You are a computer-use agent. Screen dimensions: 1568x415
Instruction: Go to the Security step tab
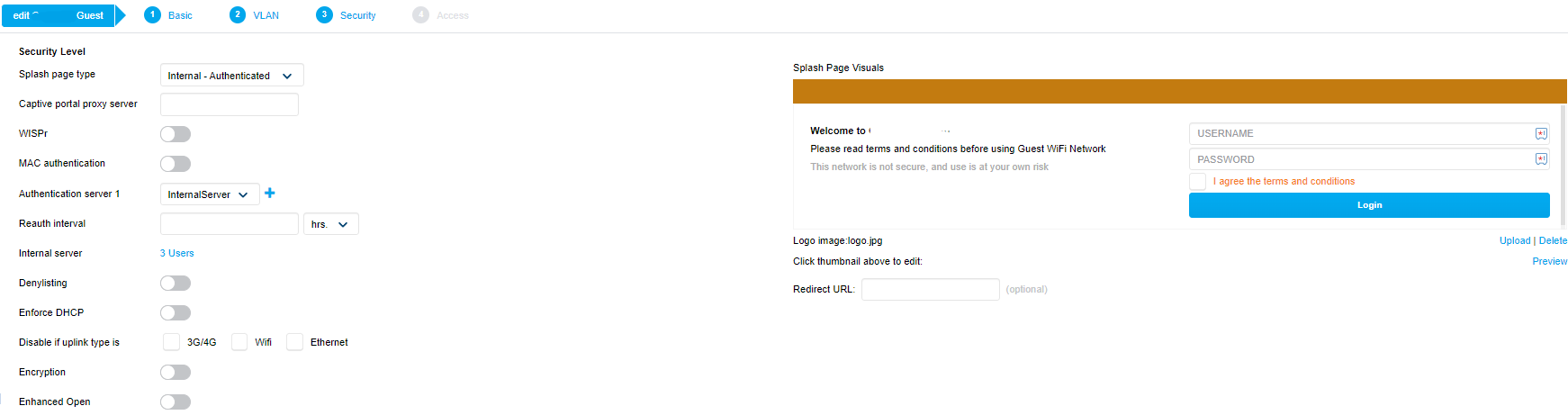[x=357, y=15]
